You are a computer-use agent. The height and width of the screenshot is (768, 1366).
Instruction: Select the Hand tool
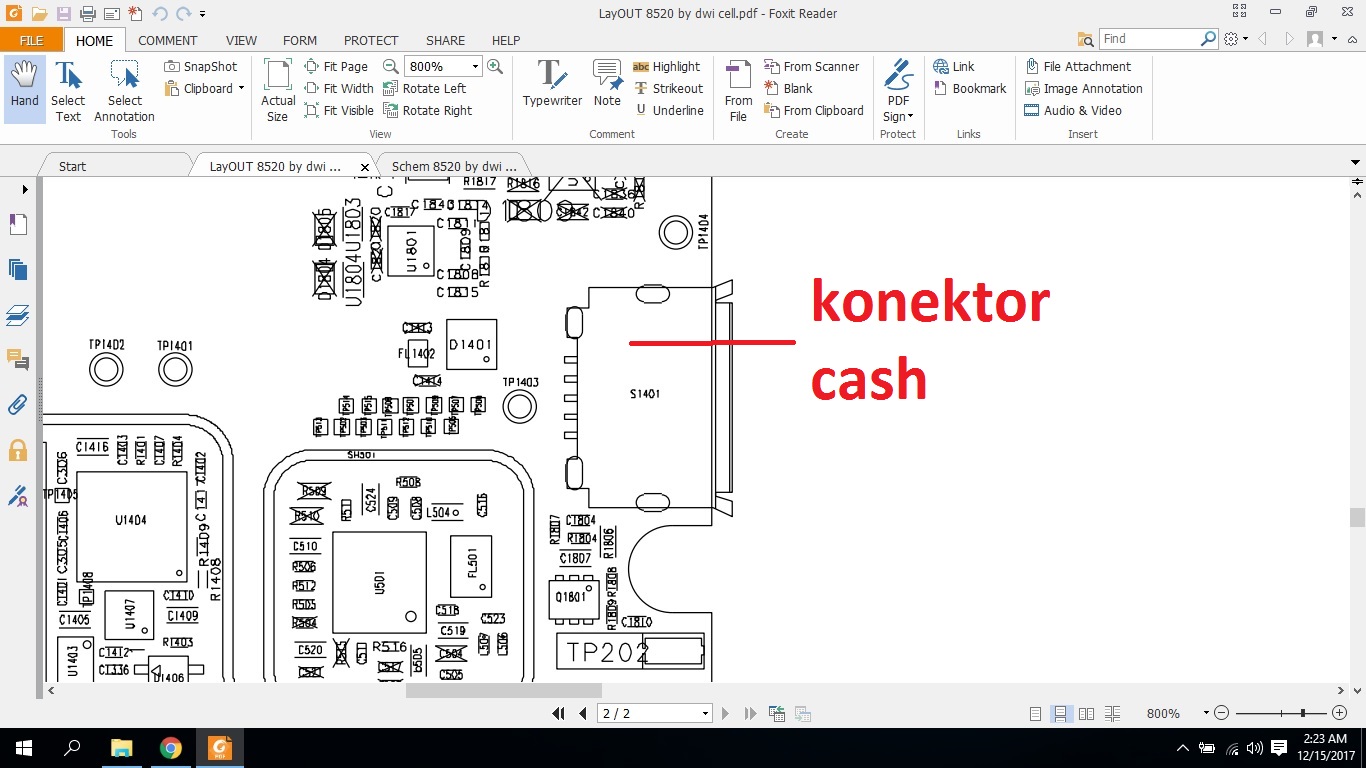point(23,85)
